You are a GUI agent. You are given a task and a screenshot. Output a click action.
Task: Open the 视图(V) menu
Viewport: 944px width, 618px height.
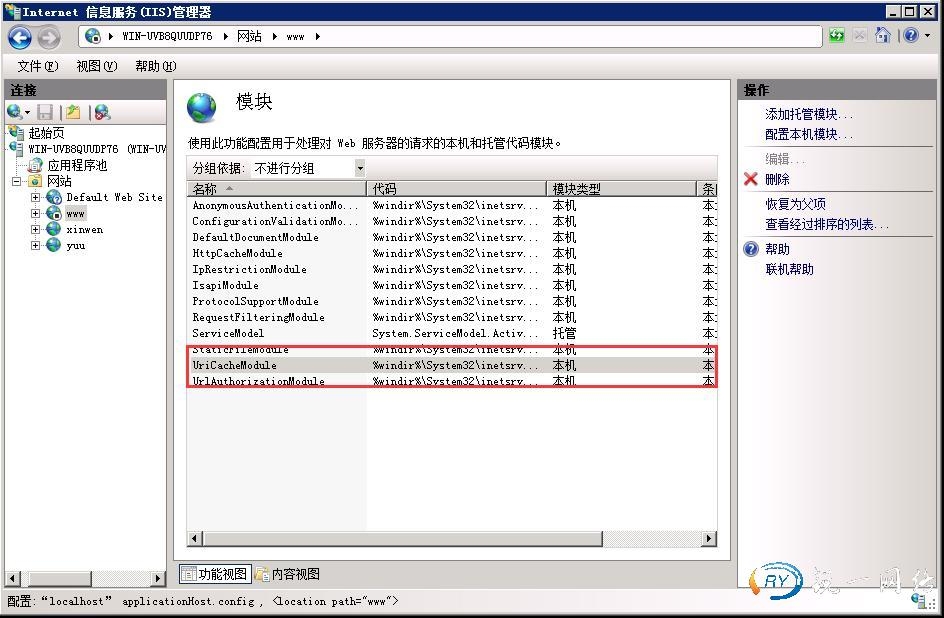pyautogui.click(x=96, y=66)
